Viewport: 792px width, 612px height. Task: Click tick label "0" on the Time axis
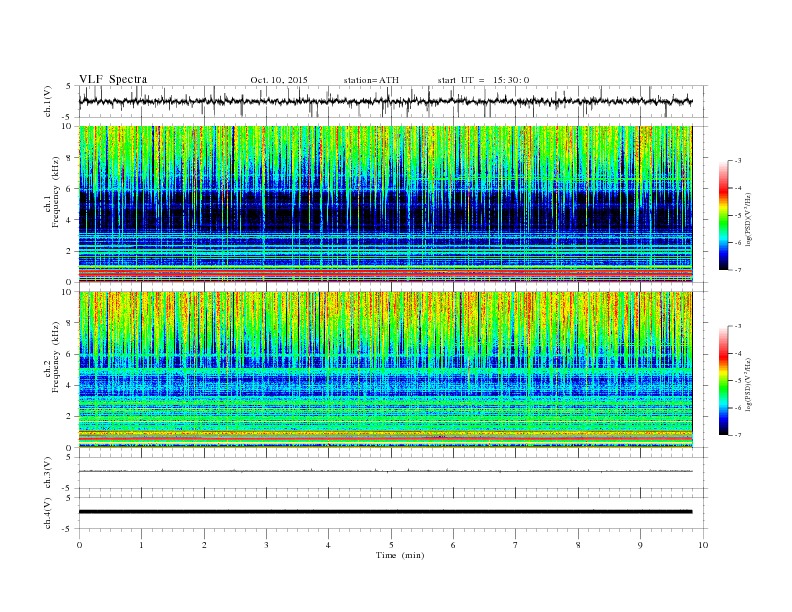[79, 545]
